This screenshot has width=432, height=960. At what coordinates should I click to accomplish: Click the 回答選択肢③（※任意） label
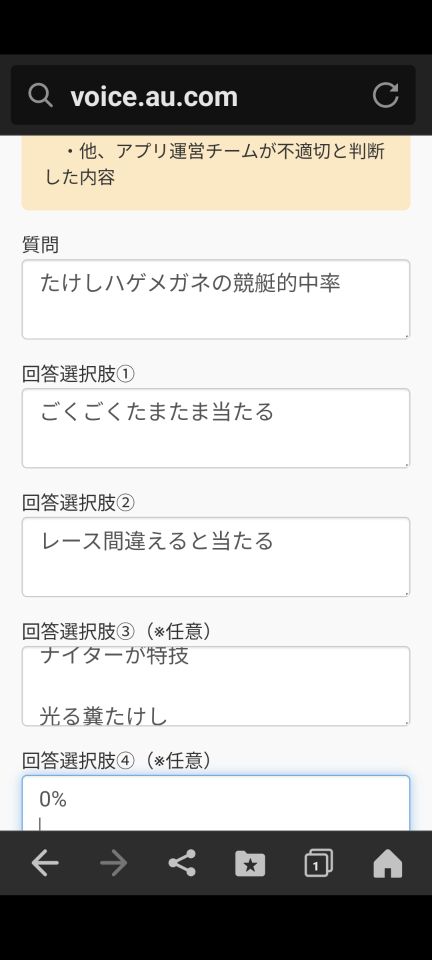pyautogui.click(x=117, y=632)
